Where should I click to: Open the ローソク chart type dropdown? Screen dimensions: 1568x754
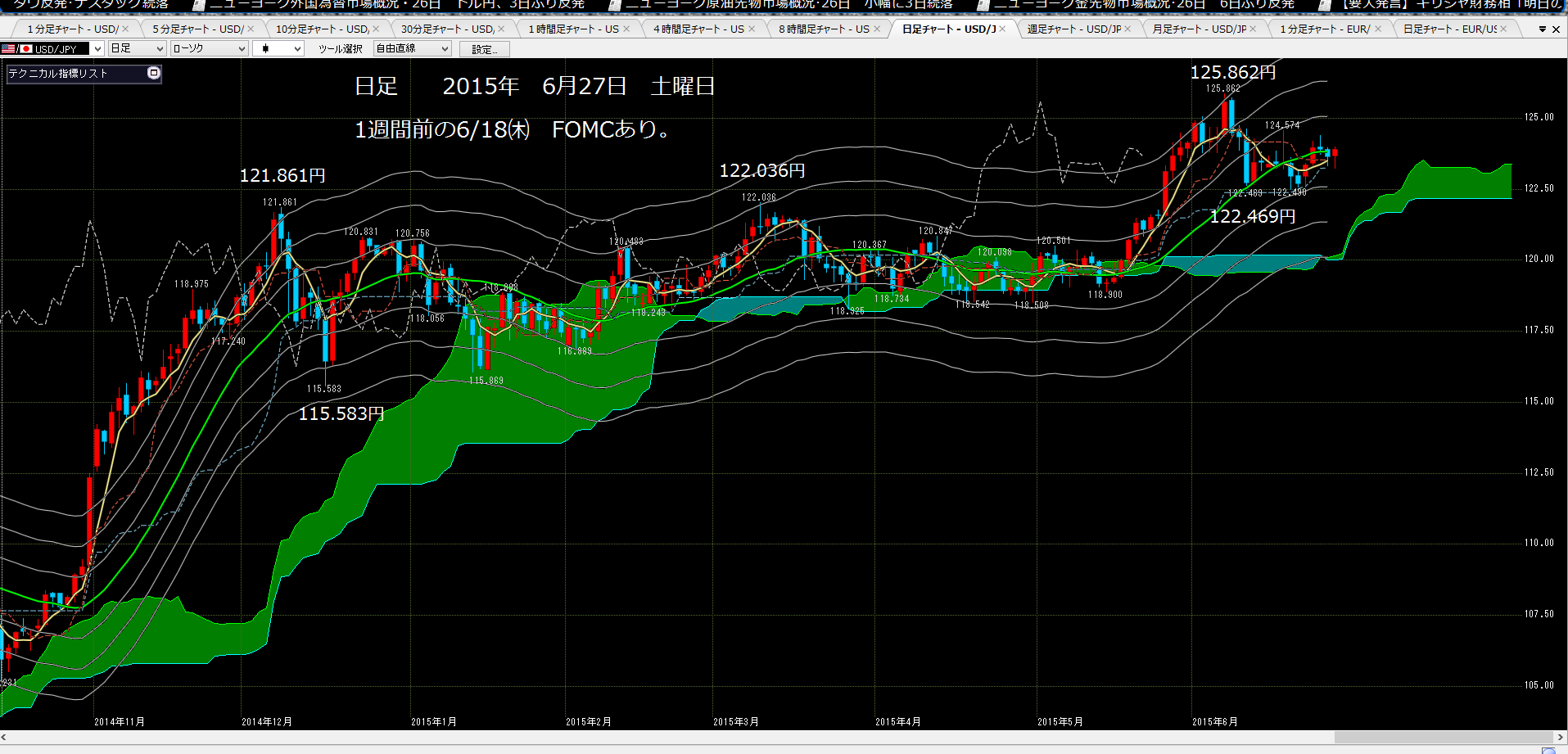pyautogui.click(x=242, y=49)
